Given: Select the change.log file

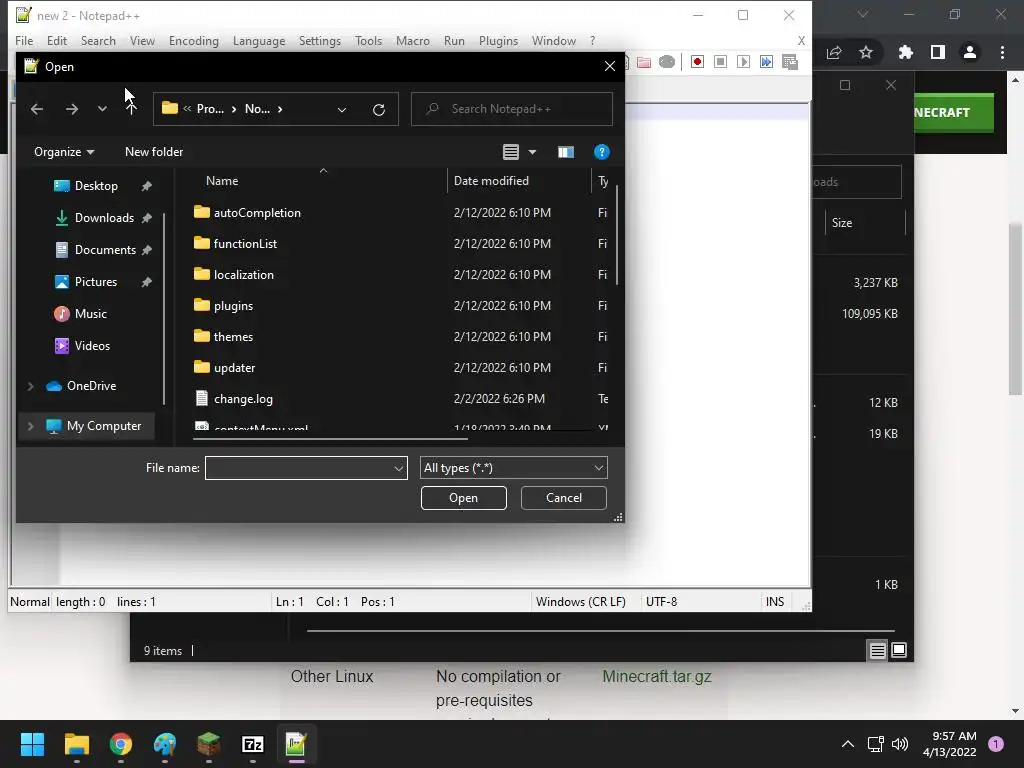Looking at the screenshot, I should [x=243, y=399].
